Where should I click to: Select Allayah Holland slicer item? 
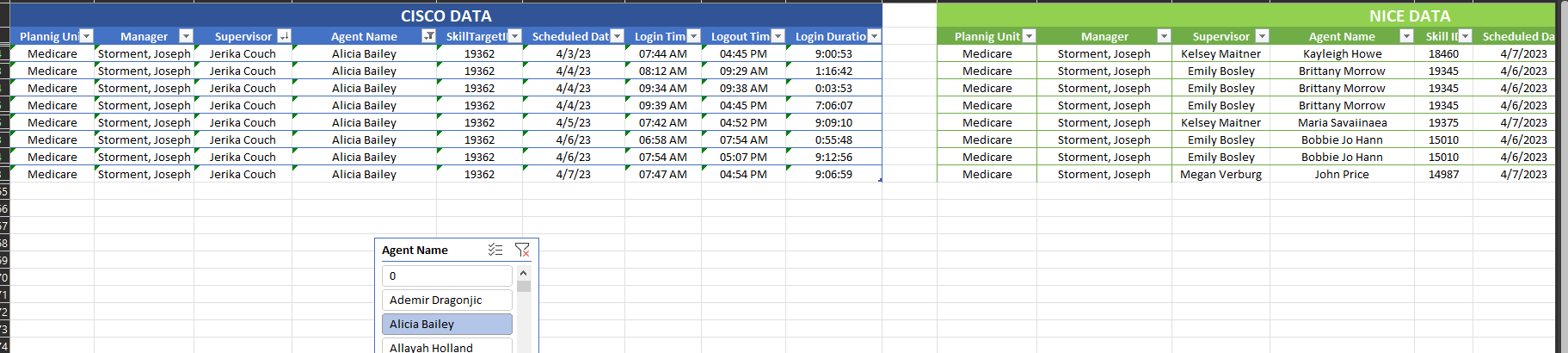pyautogui.click(x=447, y=346)
